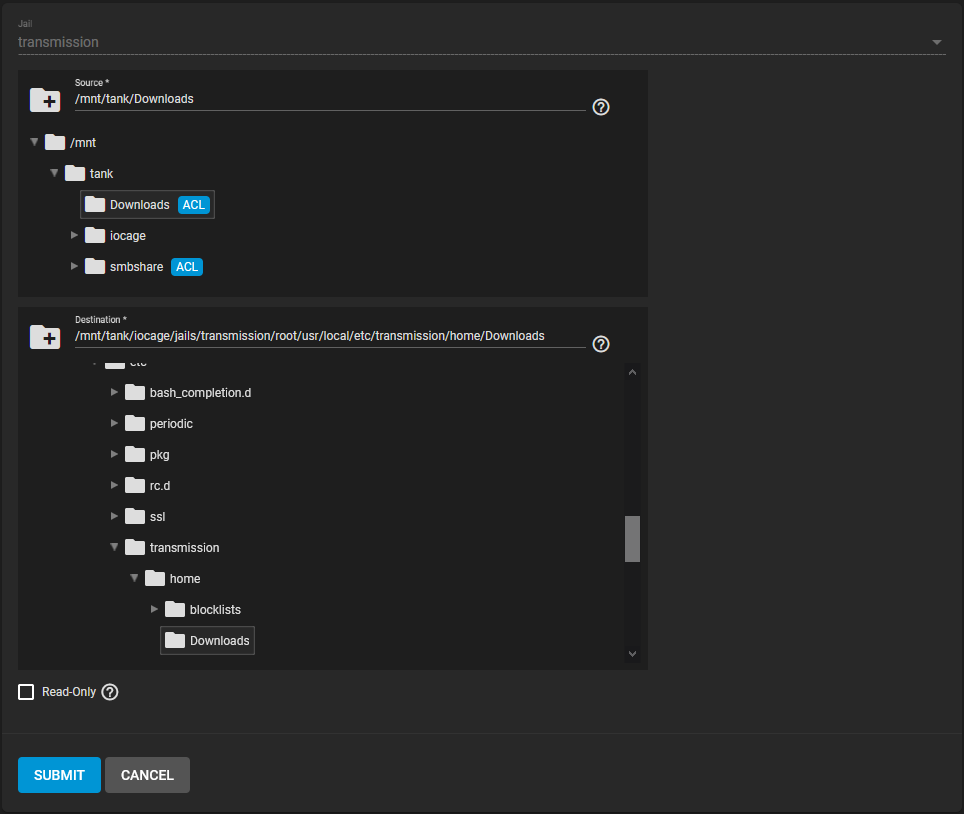
Task: Click the blocklists folder icon
Action: point(175,609)
